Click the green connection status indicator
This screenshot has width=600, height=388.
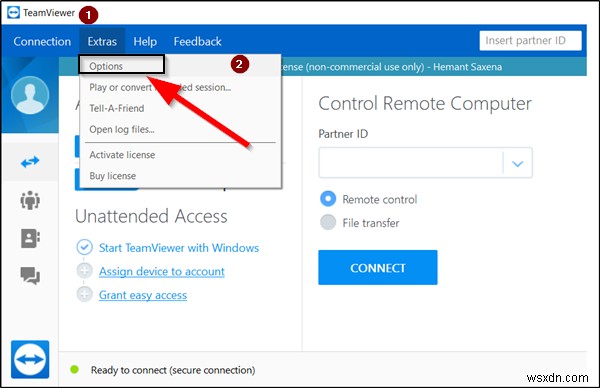click(x=75, y=369)
